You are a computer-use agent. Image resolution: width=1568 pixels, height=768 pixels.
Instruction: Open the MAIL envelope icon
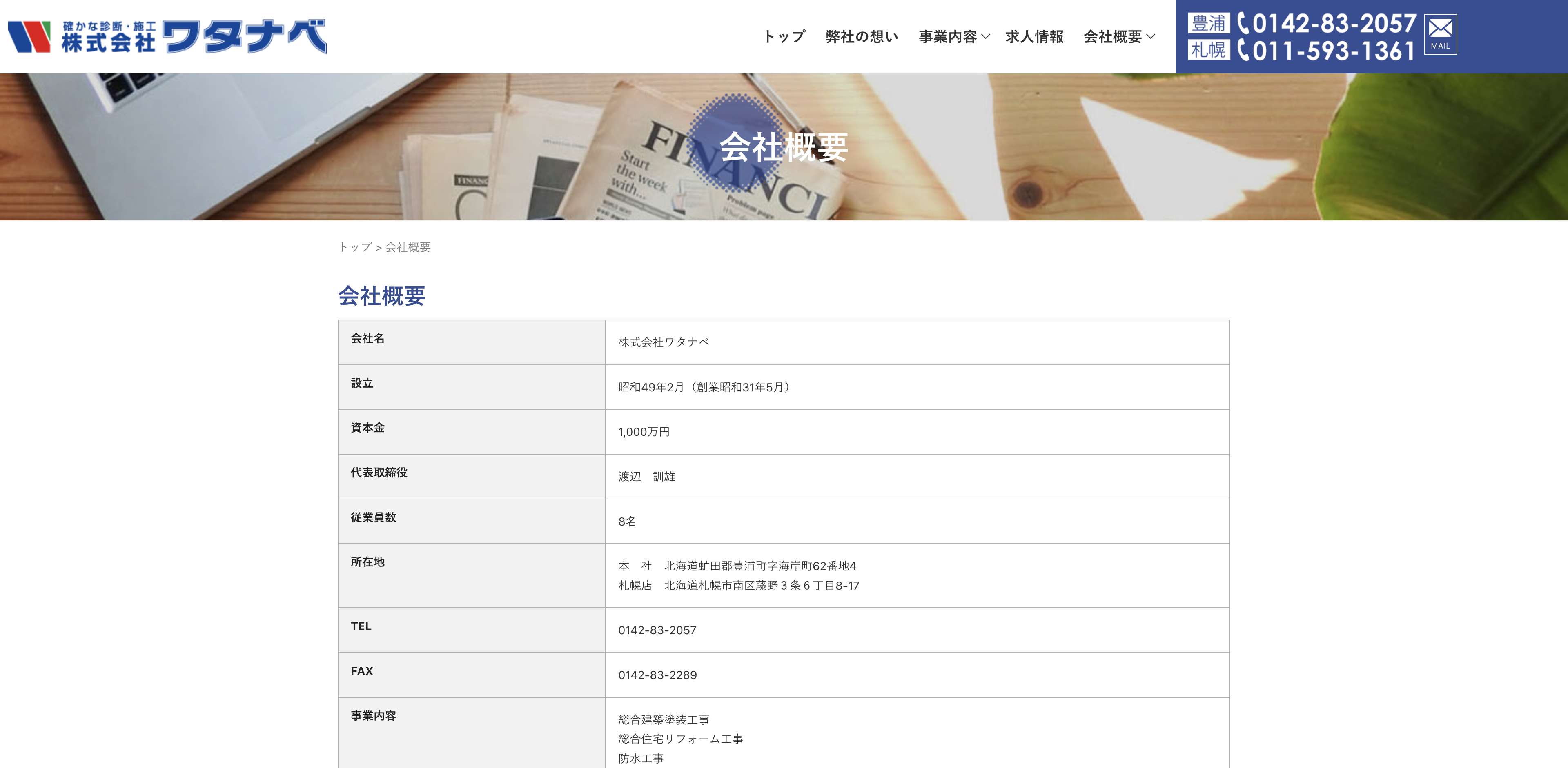pyautogui.click(x=1440, y=34)
